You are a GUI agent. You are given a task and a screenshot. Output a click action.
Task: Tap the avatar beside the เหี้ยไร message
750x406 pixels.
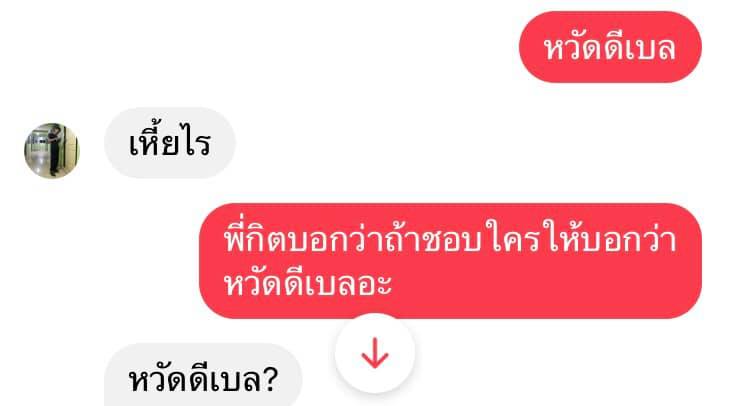coord(52,150)
